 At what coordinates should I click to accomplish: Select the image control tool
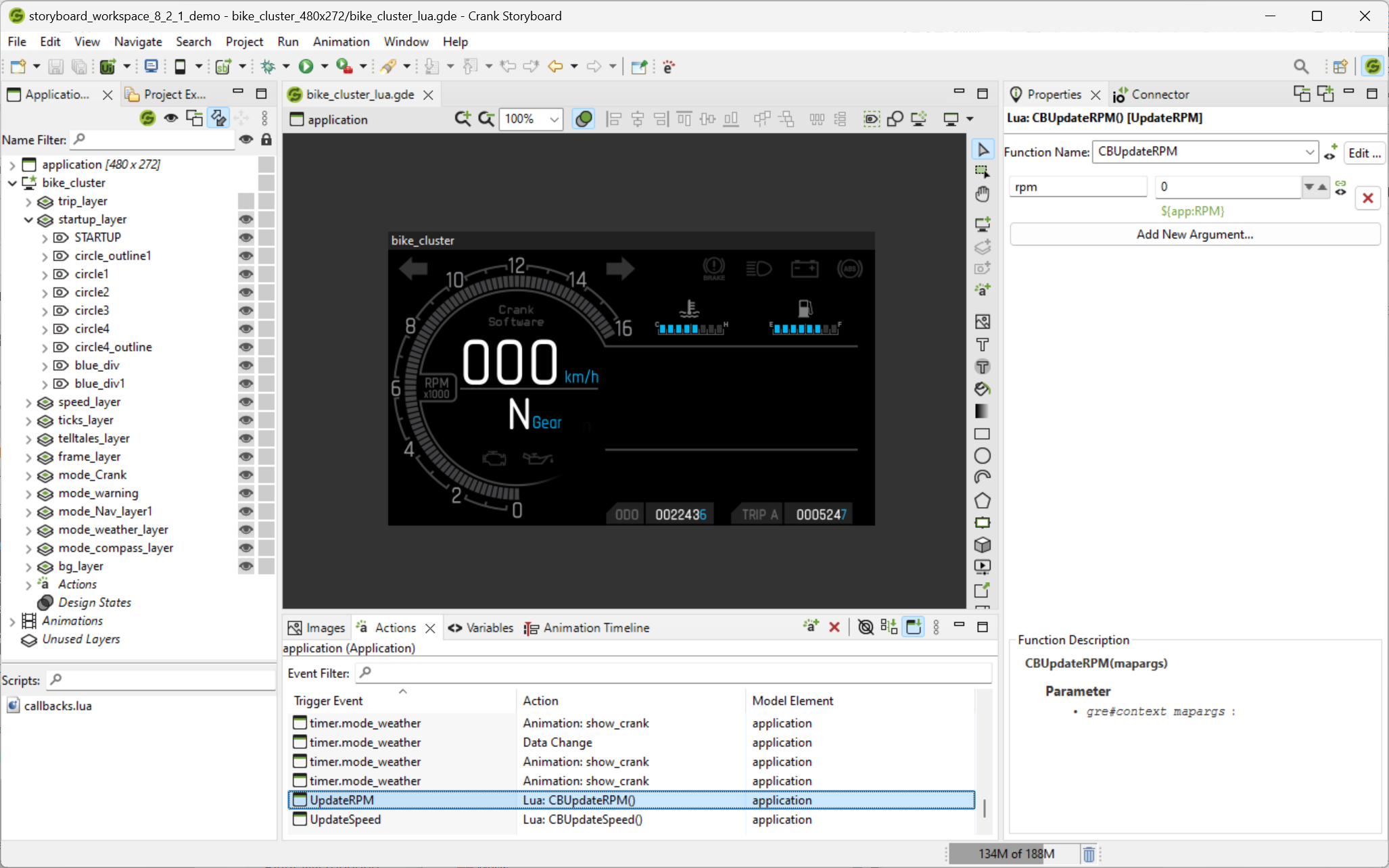coord(983,322)
